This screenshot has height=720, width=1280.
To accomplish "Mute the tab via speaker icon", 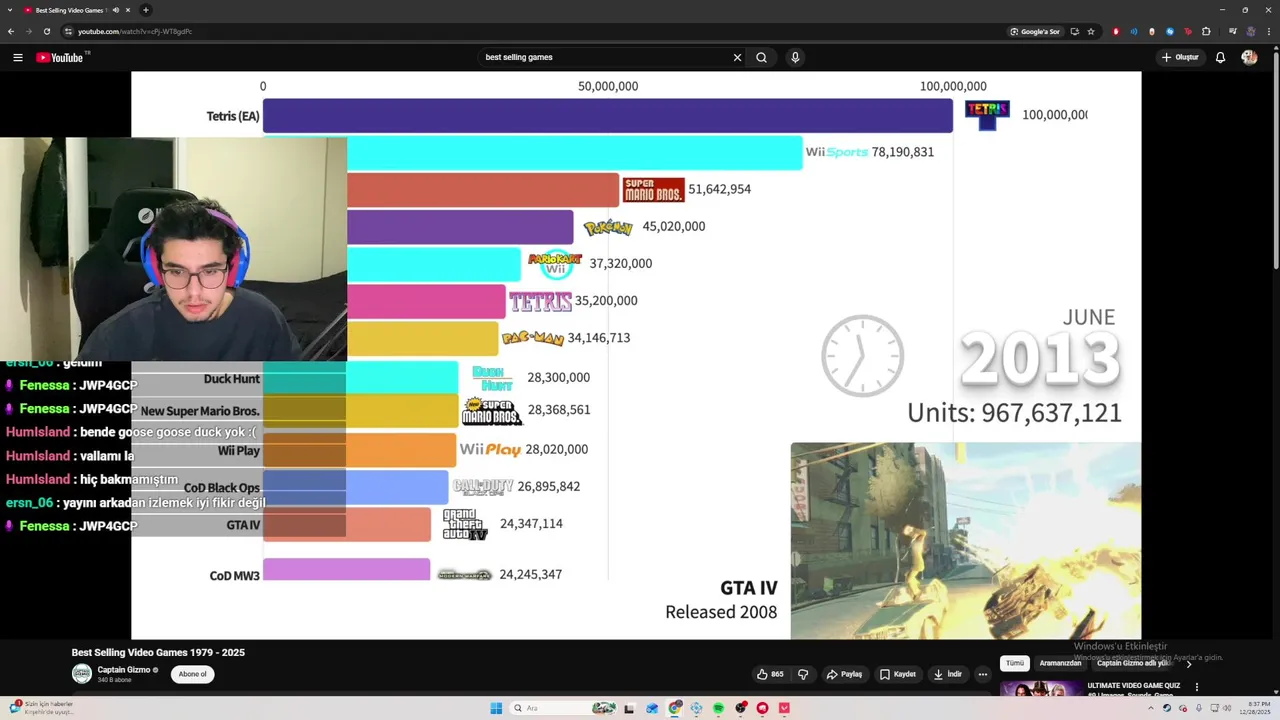I will pos(116,10).
